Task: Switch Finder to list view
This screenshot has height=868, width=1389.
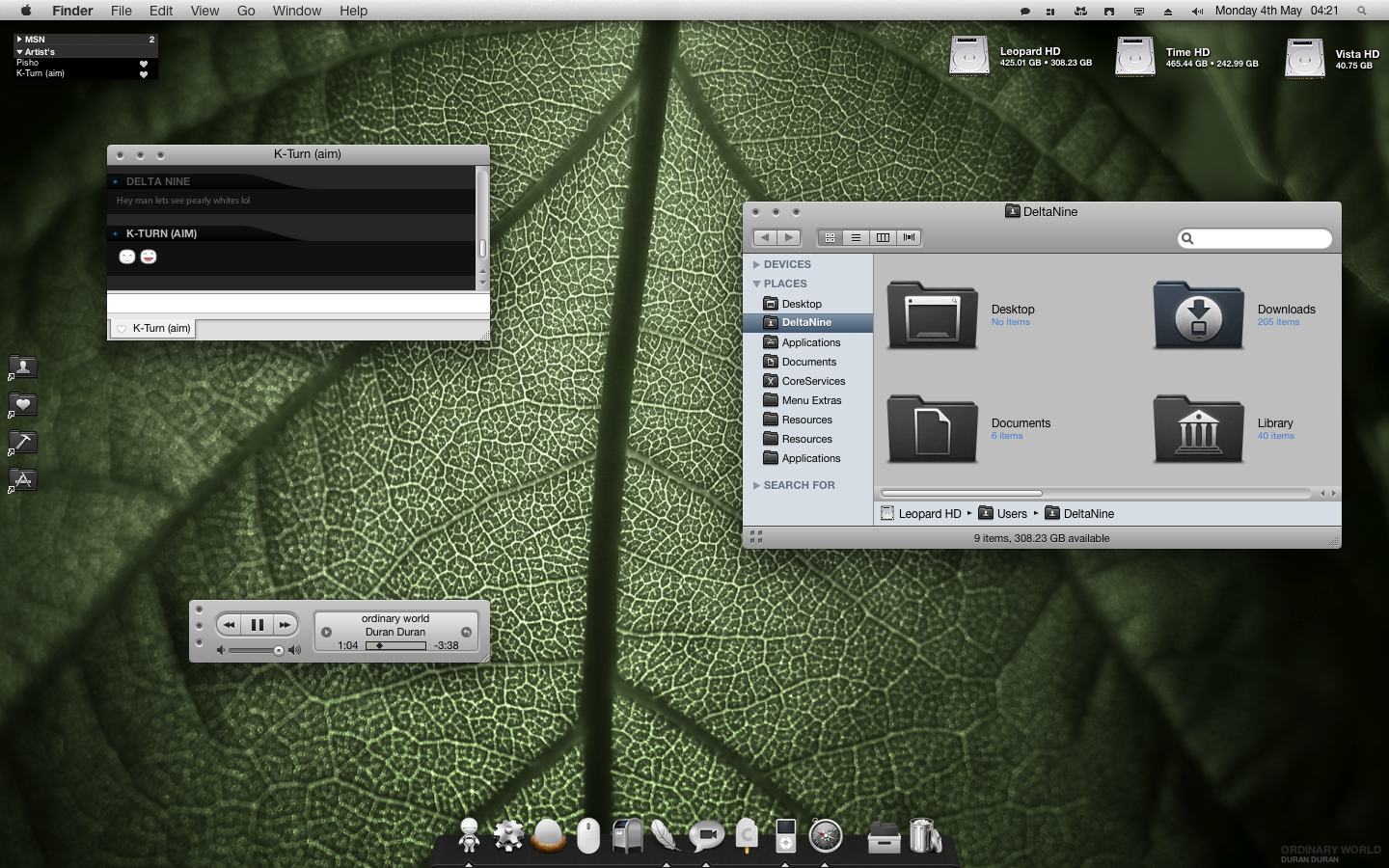Action: 856,237
